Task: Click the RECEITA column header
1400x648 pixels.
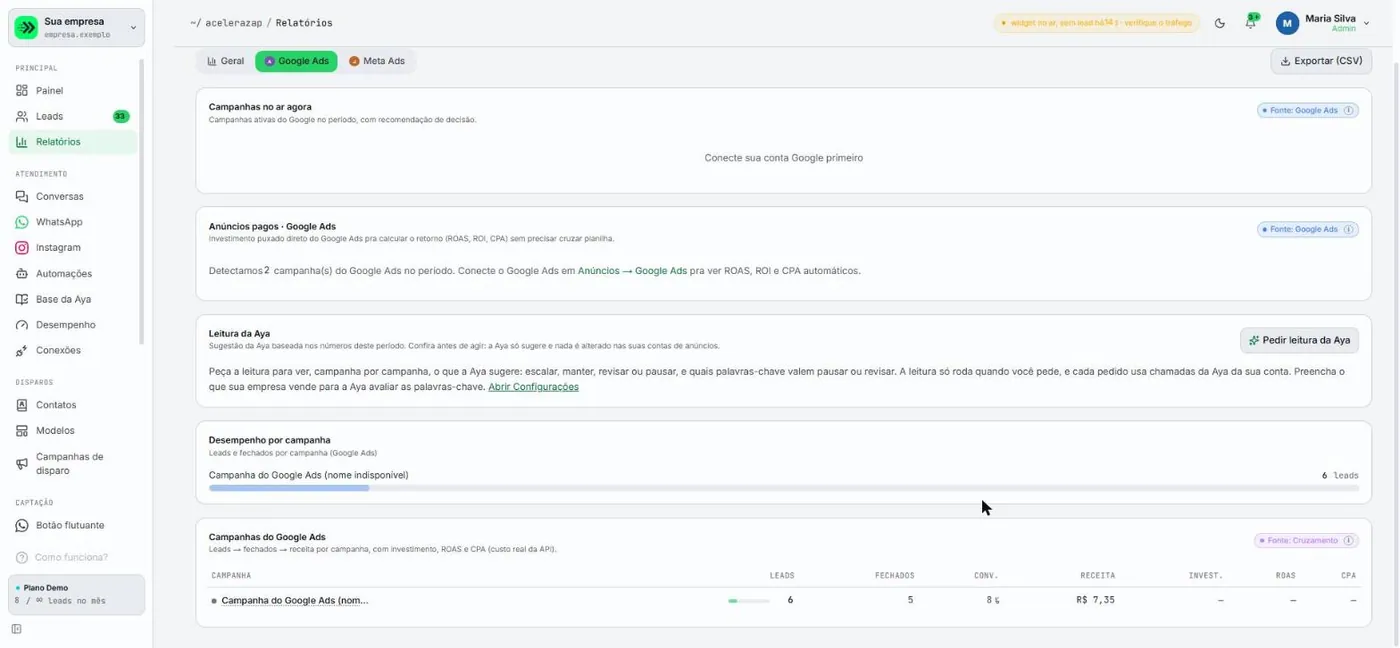Action: [1097, 576]
